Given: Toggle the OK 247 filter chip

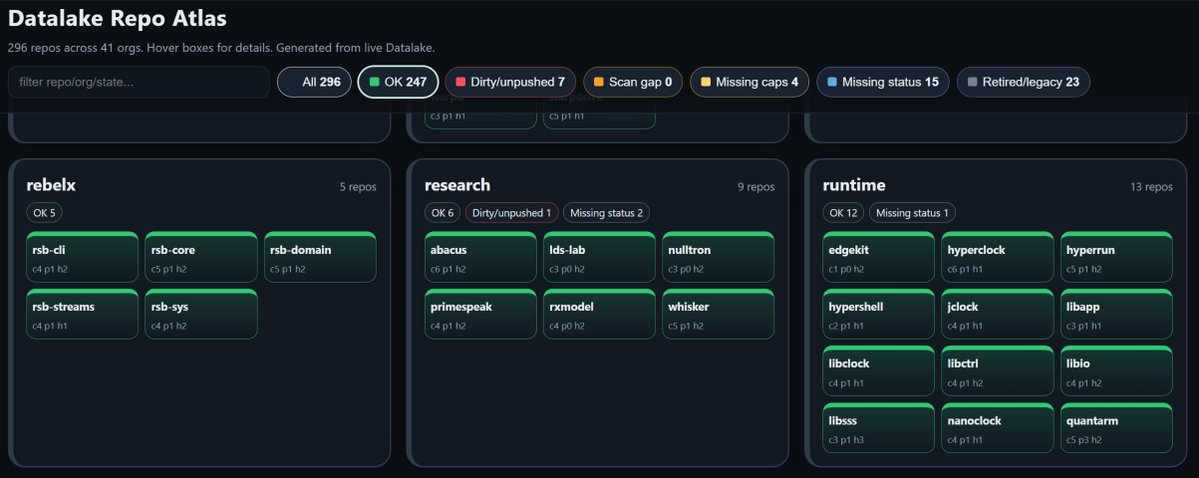Looking at the screenshot, I should point(398,82).
